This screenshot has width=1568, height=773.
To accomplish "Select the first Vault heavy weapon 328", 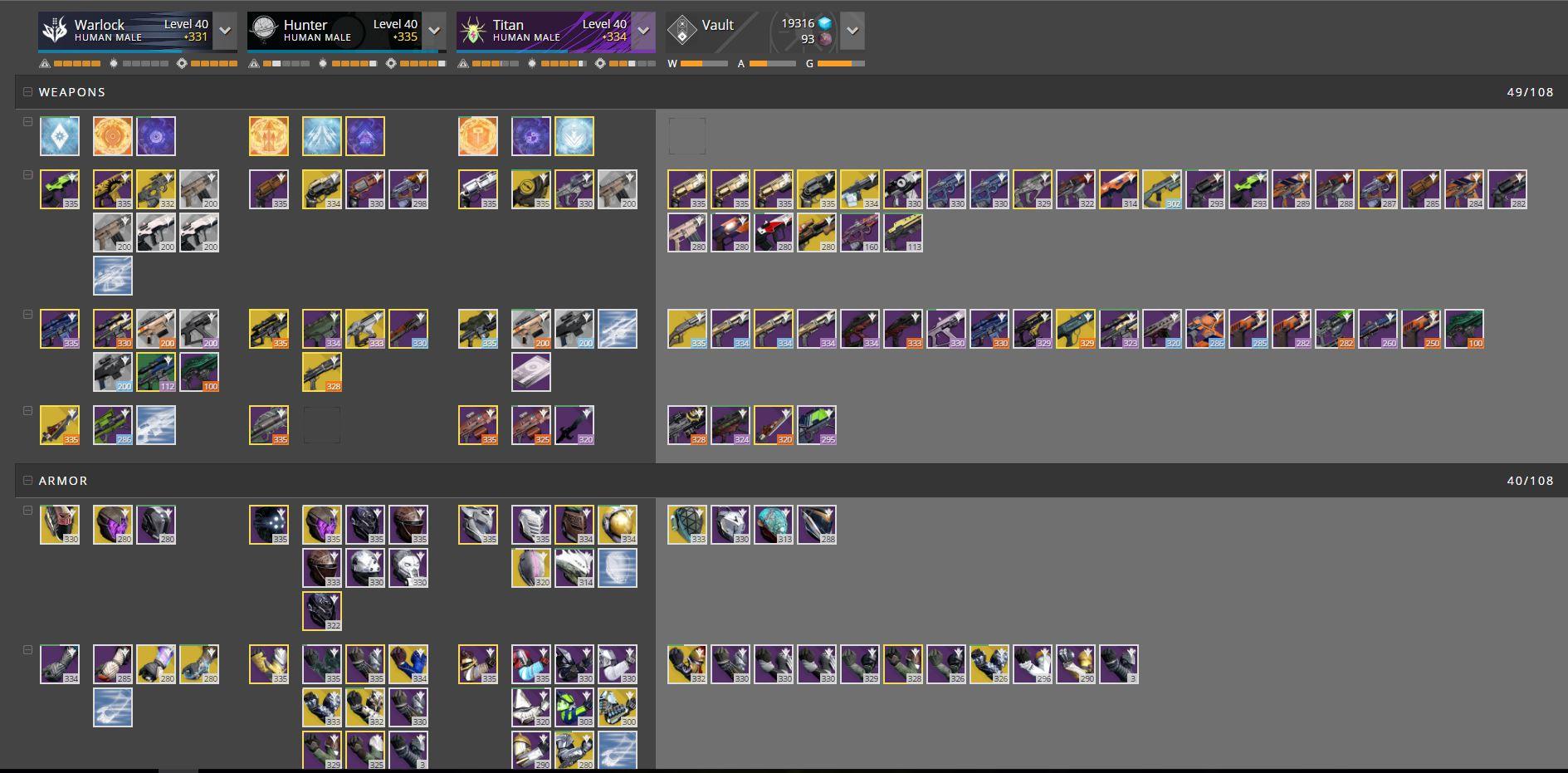I will 687,425.
